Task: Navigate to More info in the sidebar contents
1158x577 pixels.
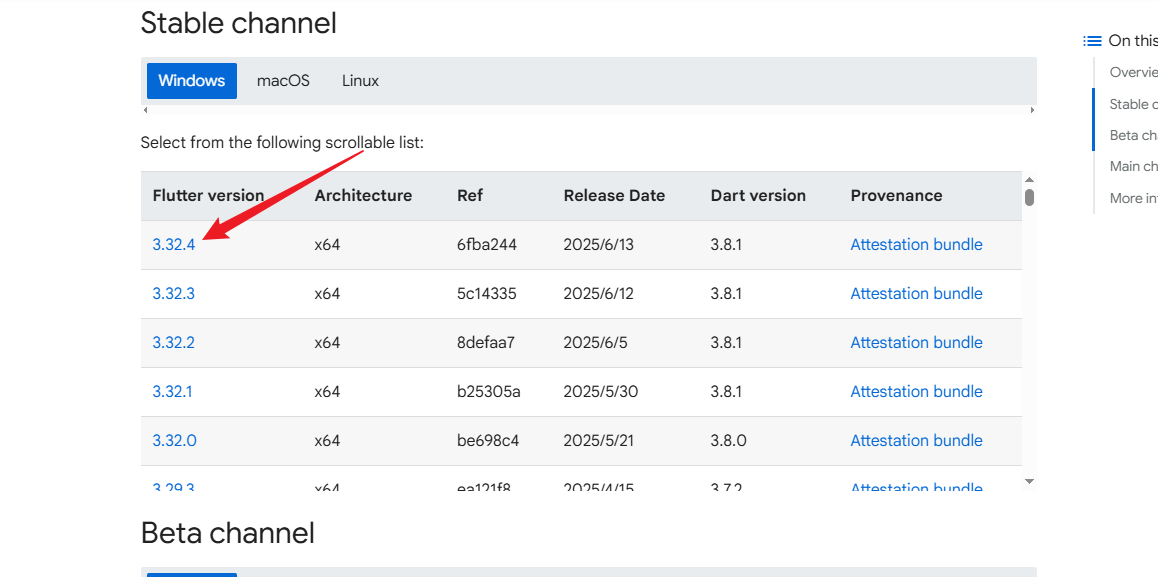Action: click(x=1133, y=198)
